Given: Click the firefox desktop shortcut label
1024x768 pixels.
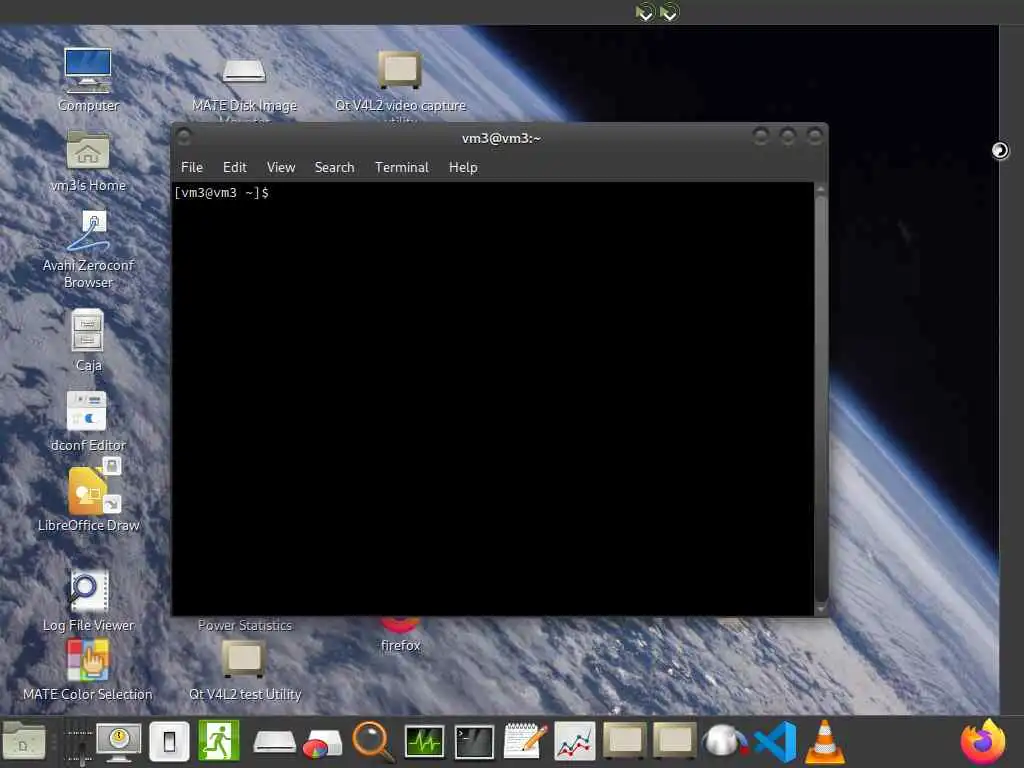Looking at the screenshot, I should [x=400, y=645].
